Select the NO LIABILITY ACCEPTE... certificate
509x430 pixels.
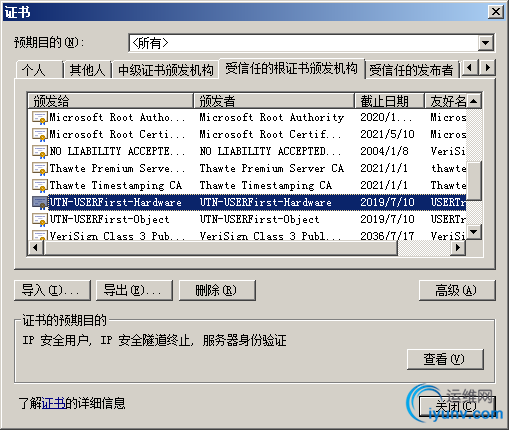click(x=247, y=152)
